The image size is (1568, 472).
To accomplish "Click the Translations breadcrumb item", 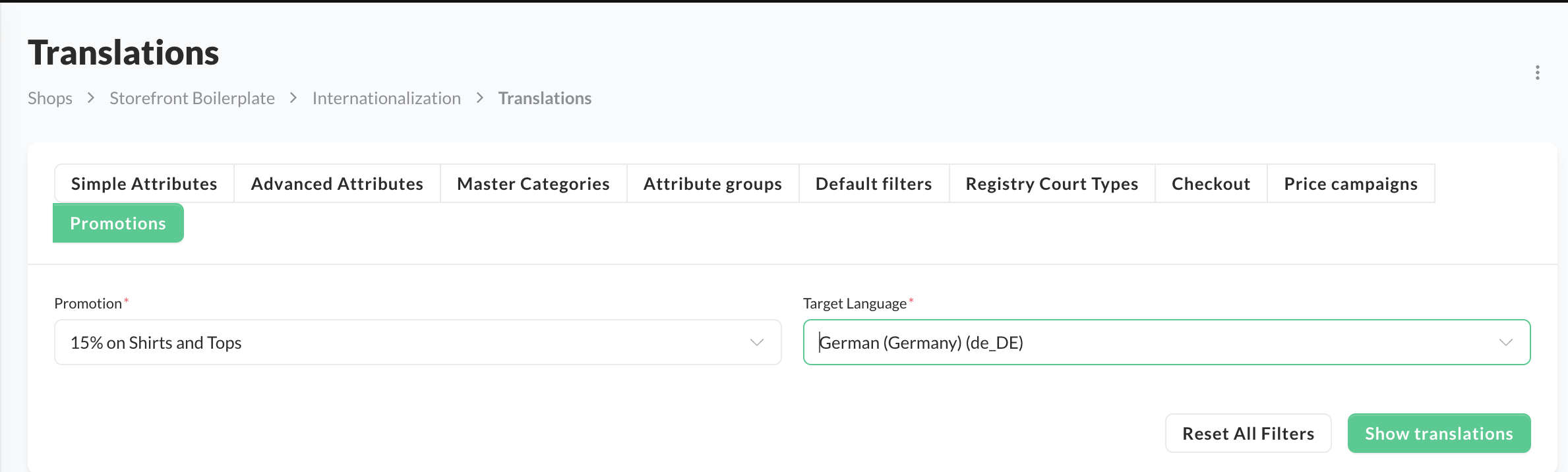I will pos(545,98).
